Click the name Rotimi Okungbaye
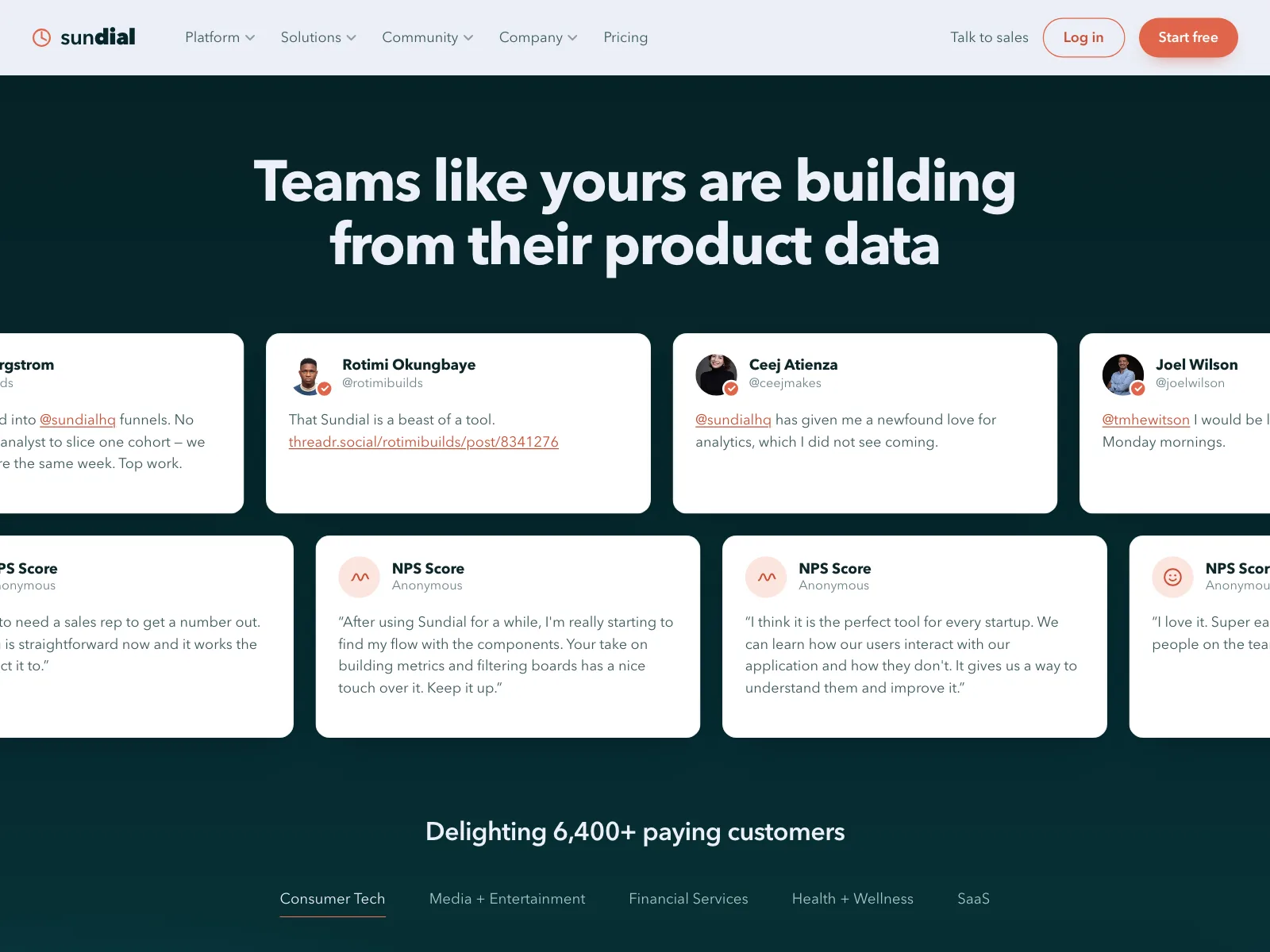Image resolution: width=1270 pixels, height=952 pixels. click(x=409, y=365)
